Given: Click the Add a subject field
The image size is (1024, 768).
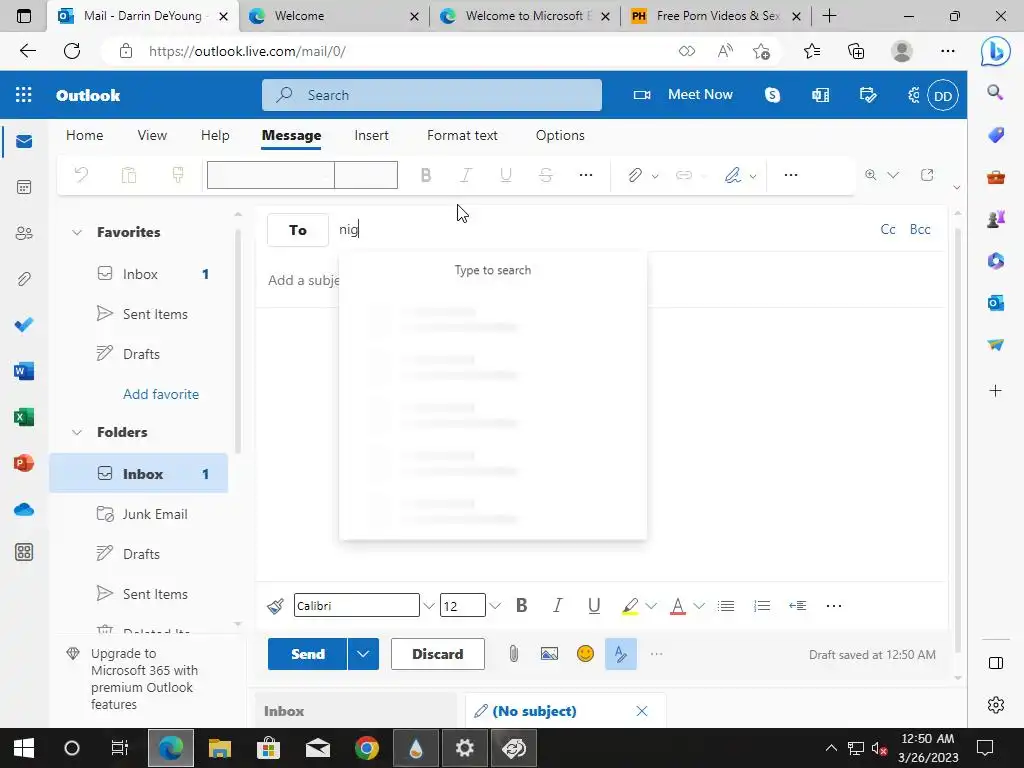Looking at the screenshot, I should [303, 280].
